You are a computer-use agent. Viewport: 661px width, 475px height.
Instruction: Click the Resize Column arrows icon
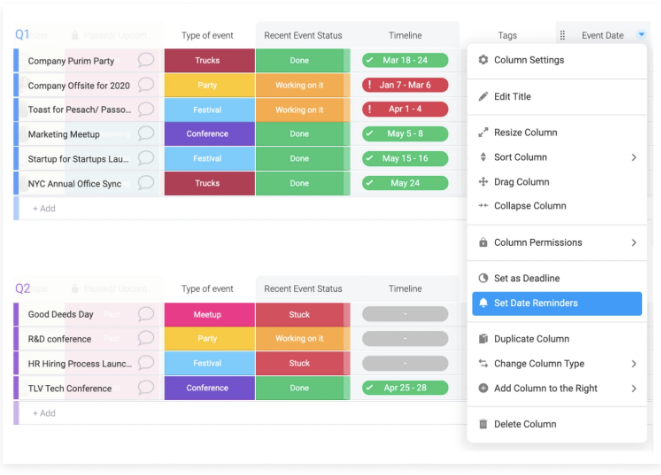click(x=484, y=133)
